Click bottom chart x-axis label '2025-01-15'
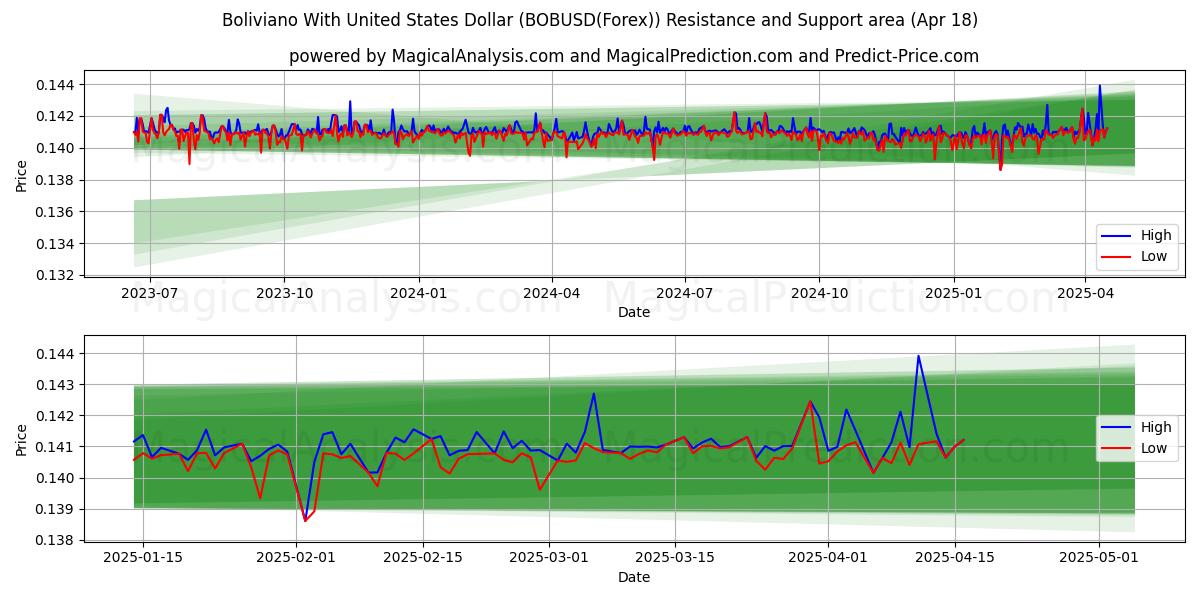The width and height of the screenshot is (1200, 600). point(142,558)
